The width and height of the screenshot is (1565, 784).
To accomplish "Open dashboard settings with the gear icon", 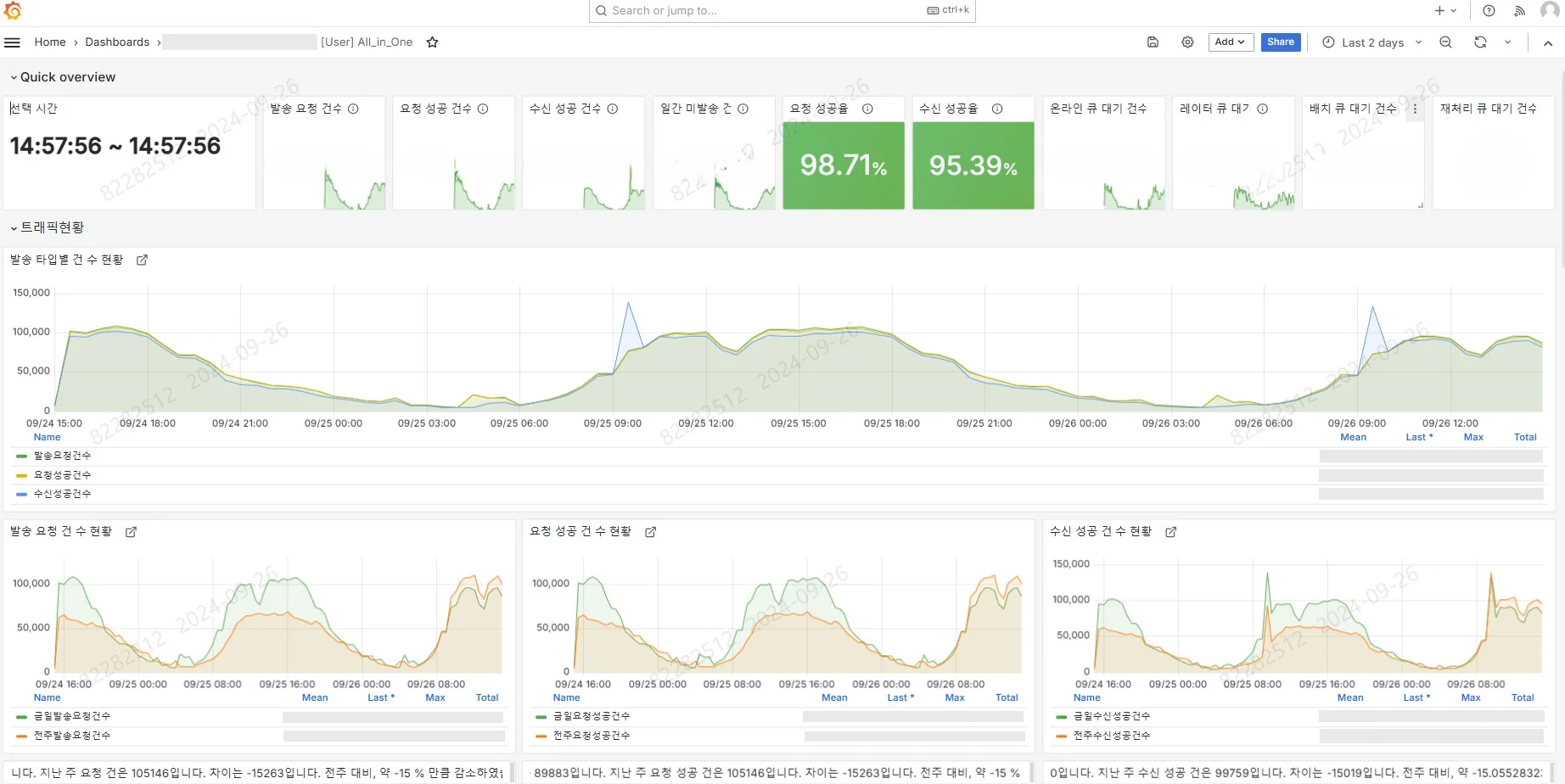I will [x=1186, y=42].
